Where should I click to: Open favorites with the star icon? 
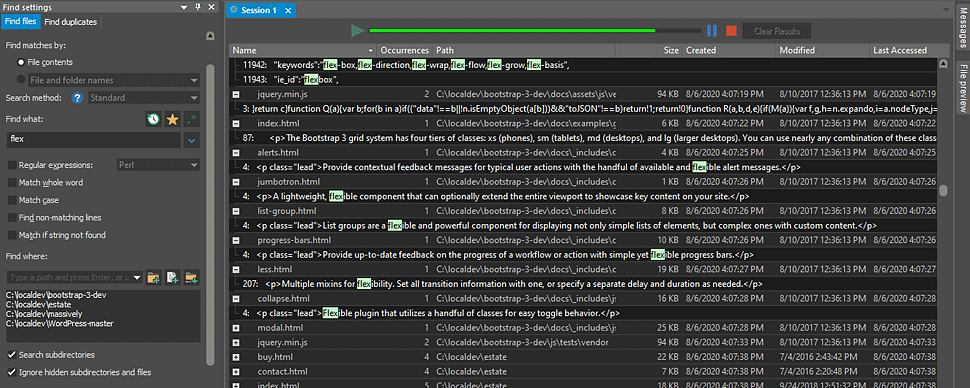[173, 119]
